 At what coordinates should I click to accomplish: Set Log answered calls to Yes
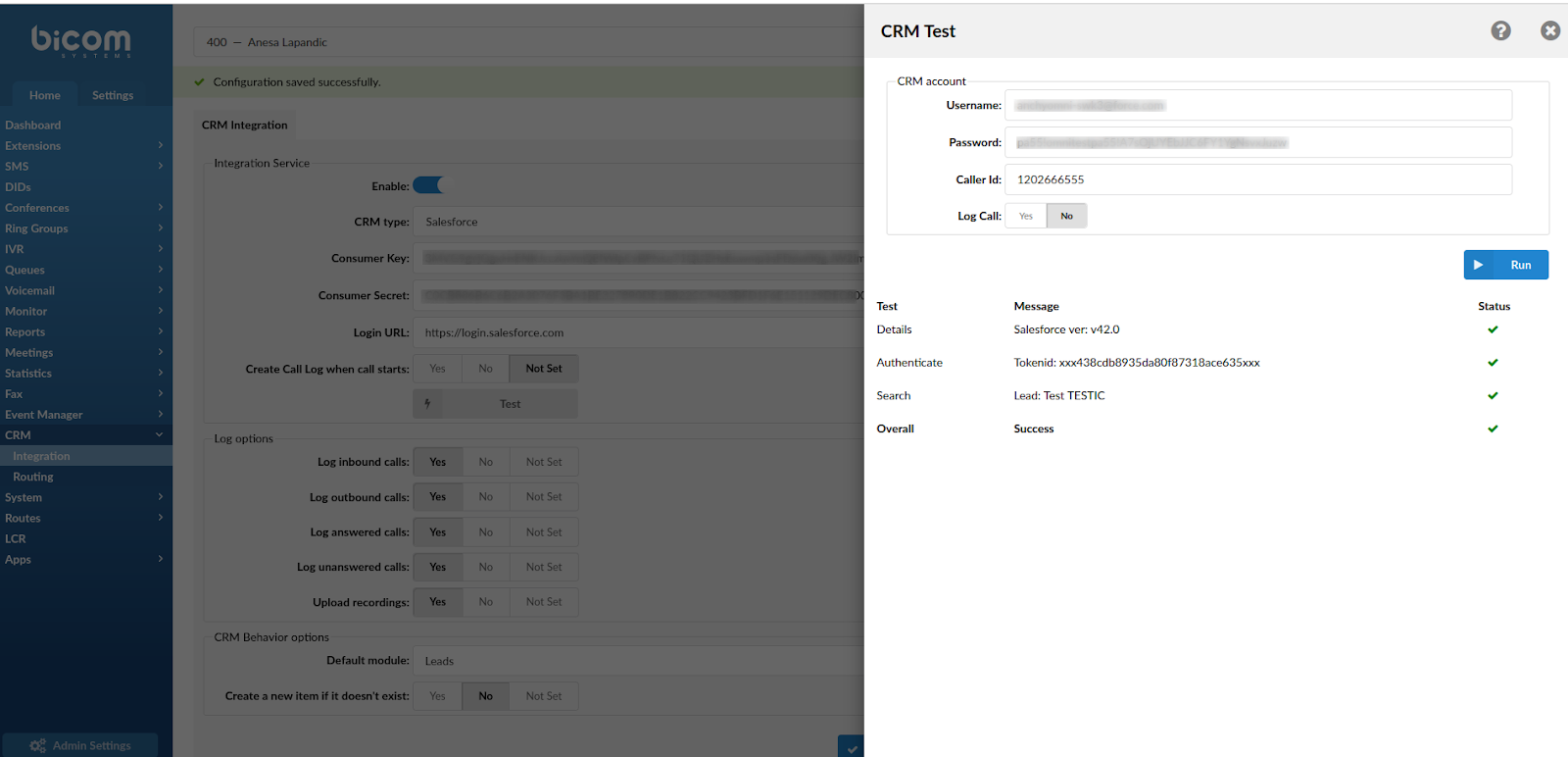tap(437, 532)
